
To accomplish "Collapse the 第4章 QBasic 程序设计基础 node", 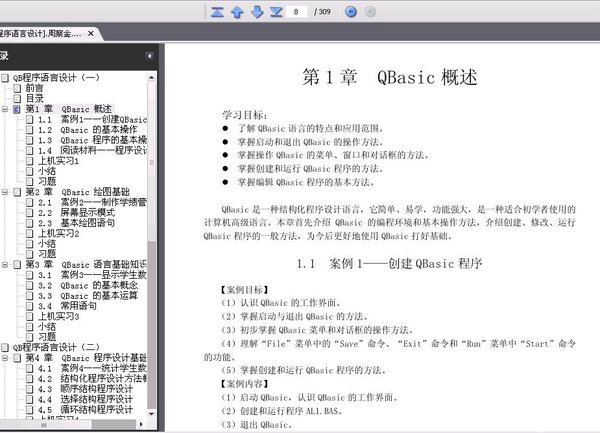I will pos(5,358).
